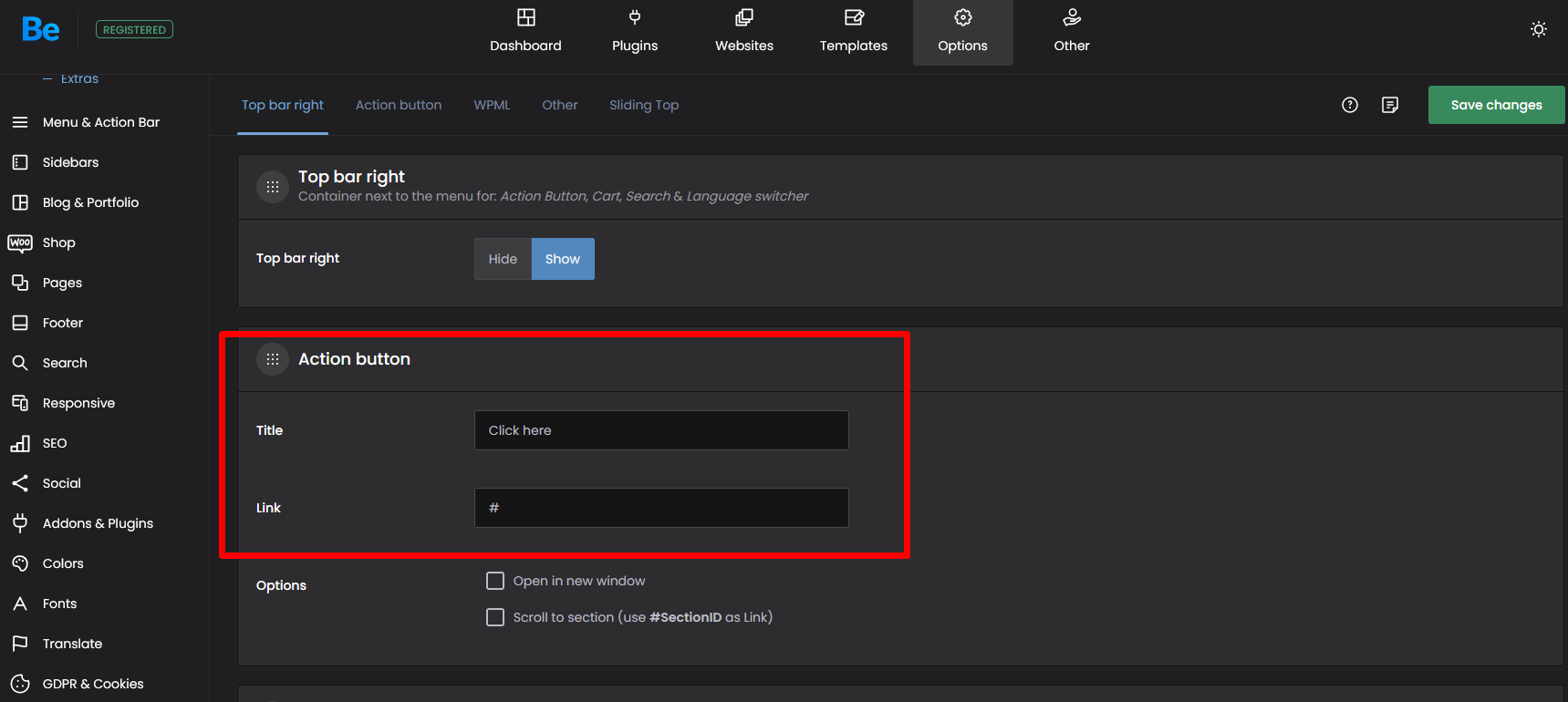Open the Websites icon

pyautogui.click(x=744, y=17)
